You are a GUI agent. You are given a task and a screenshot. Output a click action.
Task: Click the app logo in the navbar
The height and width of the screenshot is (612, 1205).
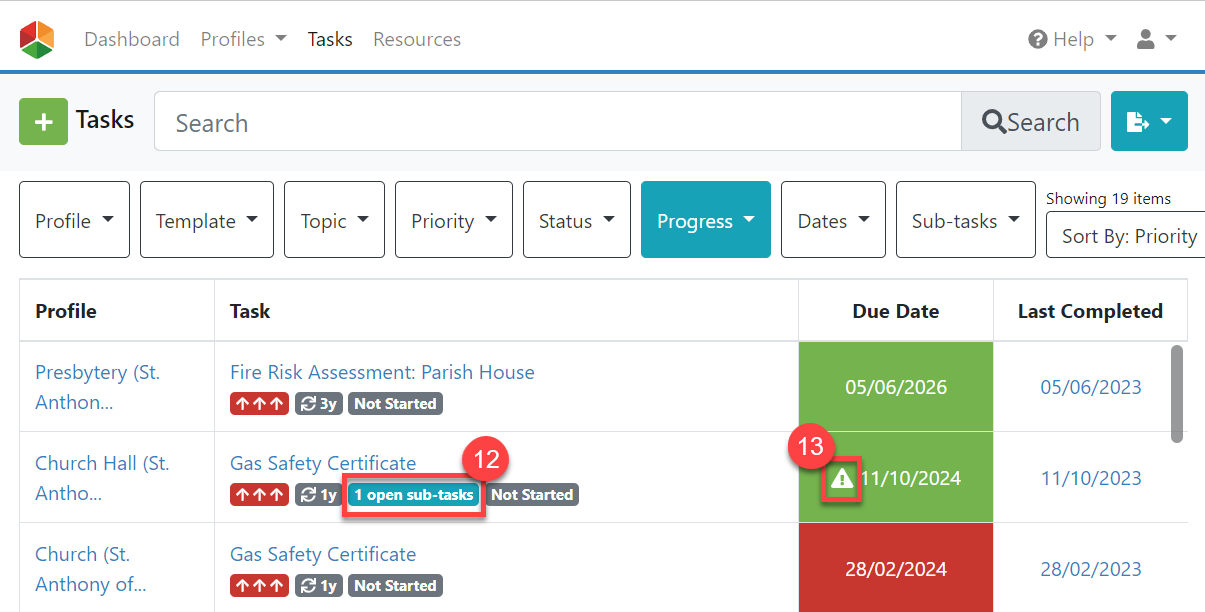tap(37, 40)
